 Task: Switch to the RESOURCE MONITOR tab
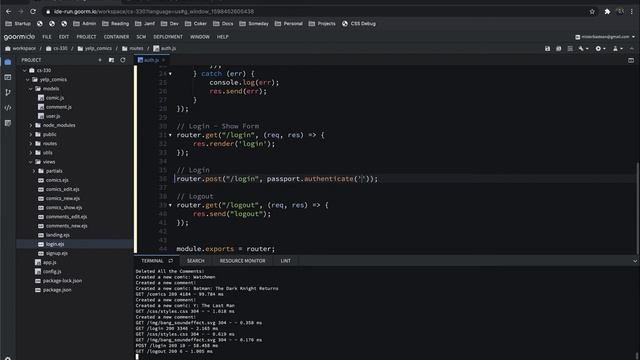pos(242,261)
